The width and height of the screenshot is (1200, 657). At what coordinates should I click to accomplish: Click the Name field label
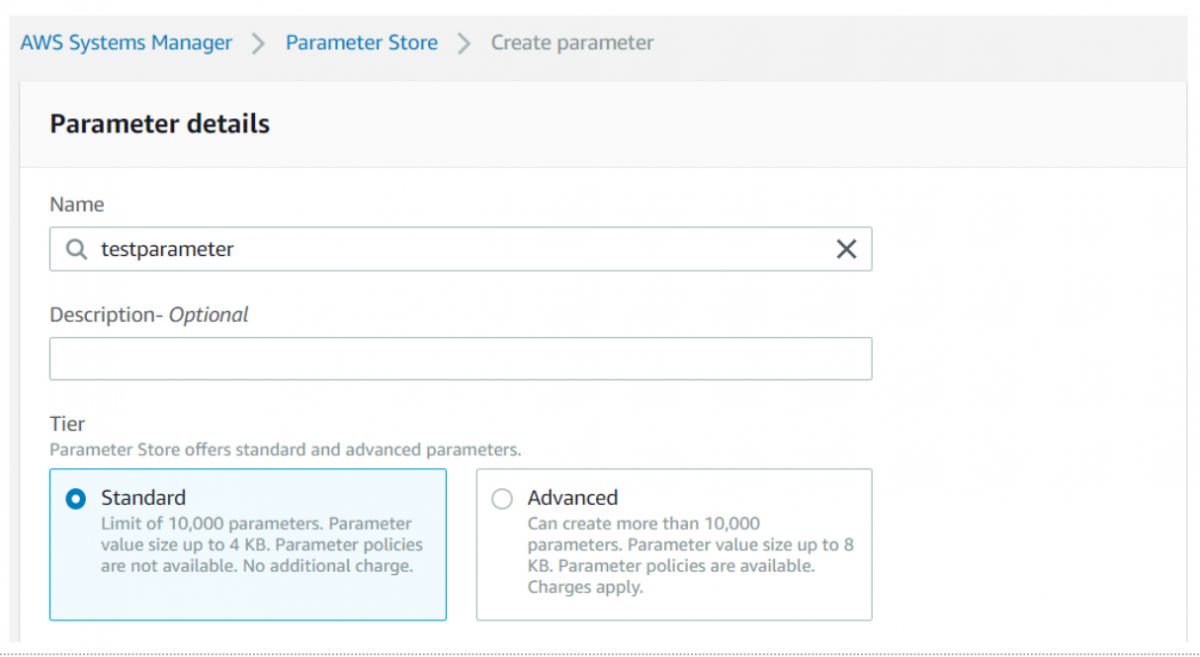(x=78, y=204)
